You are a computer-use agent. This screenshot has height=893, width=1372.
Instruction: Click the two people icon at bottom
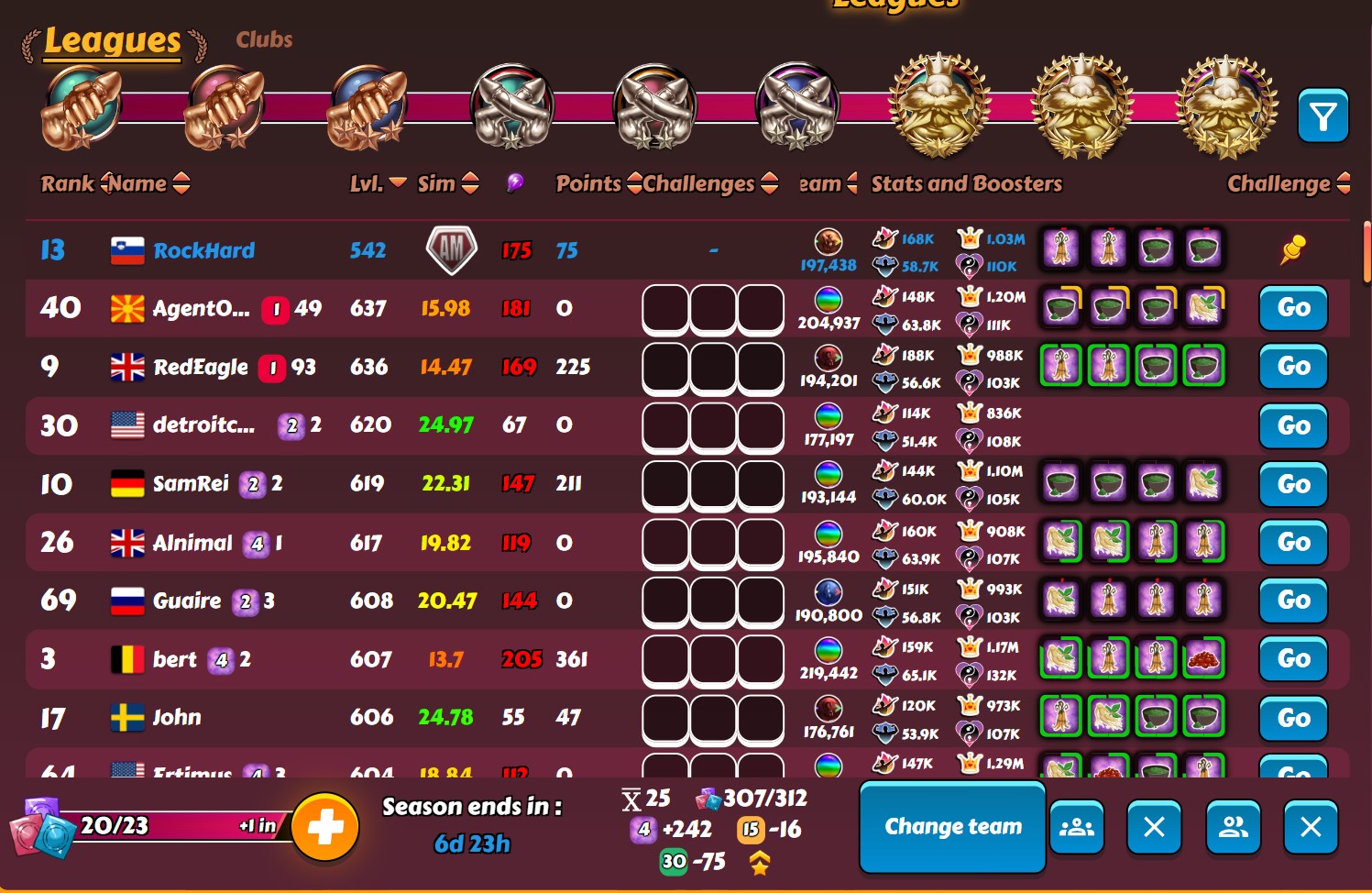coord(1234,827)
